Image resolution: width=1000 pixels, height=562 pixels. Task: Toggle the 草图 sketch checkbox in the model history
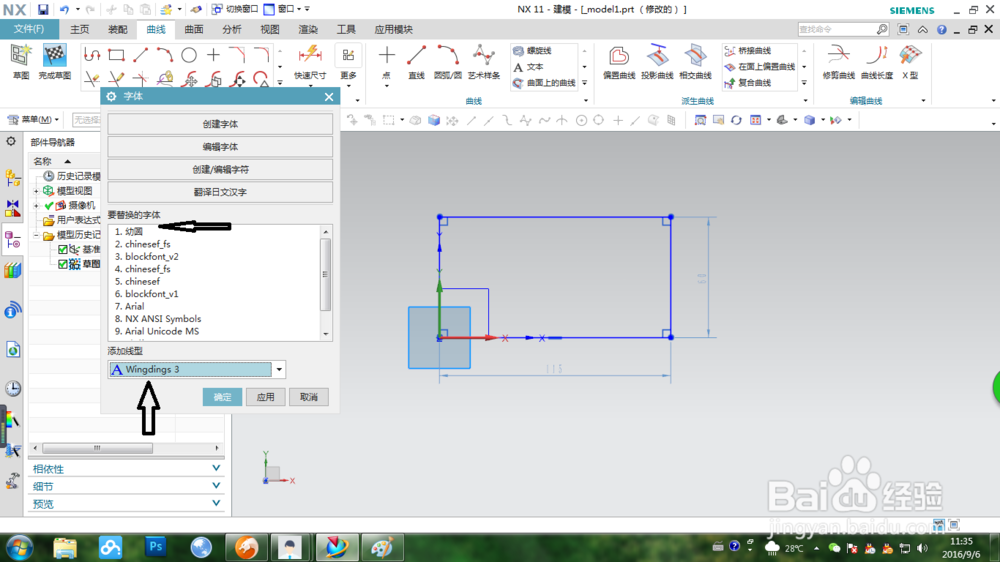(62, 264)
